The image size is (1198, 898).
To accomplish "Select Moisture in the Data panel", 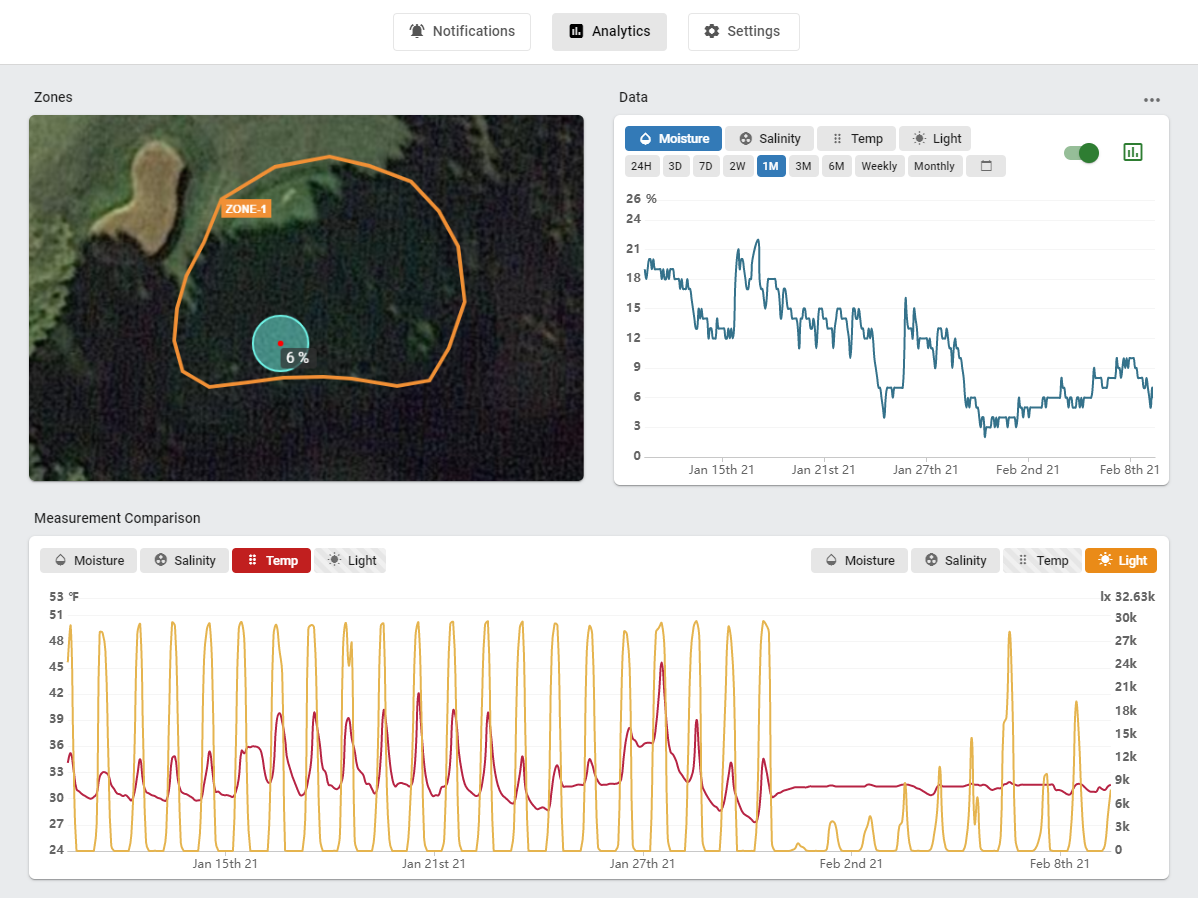I will [x=673, y=138].
